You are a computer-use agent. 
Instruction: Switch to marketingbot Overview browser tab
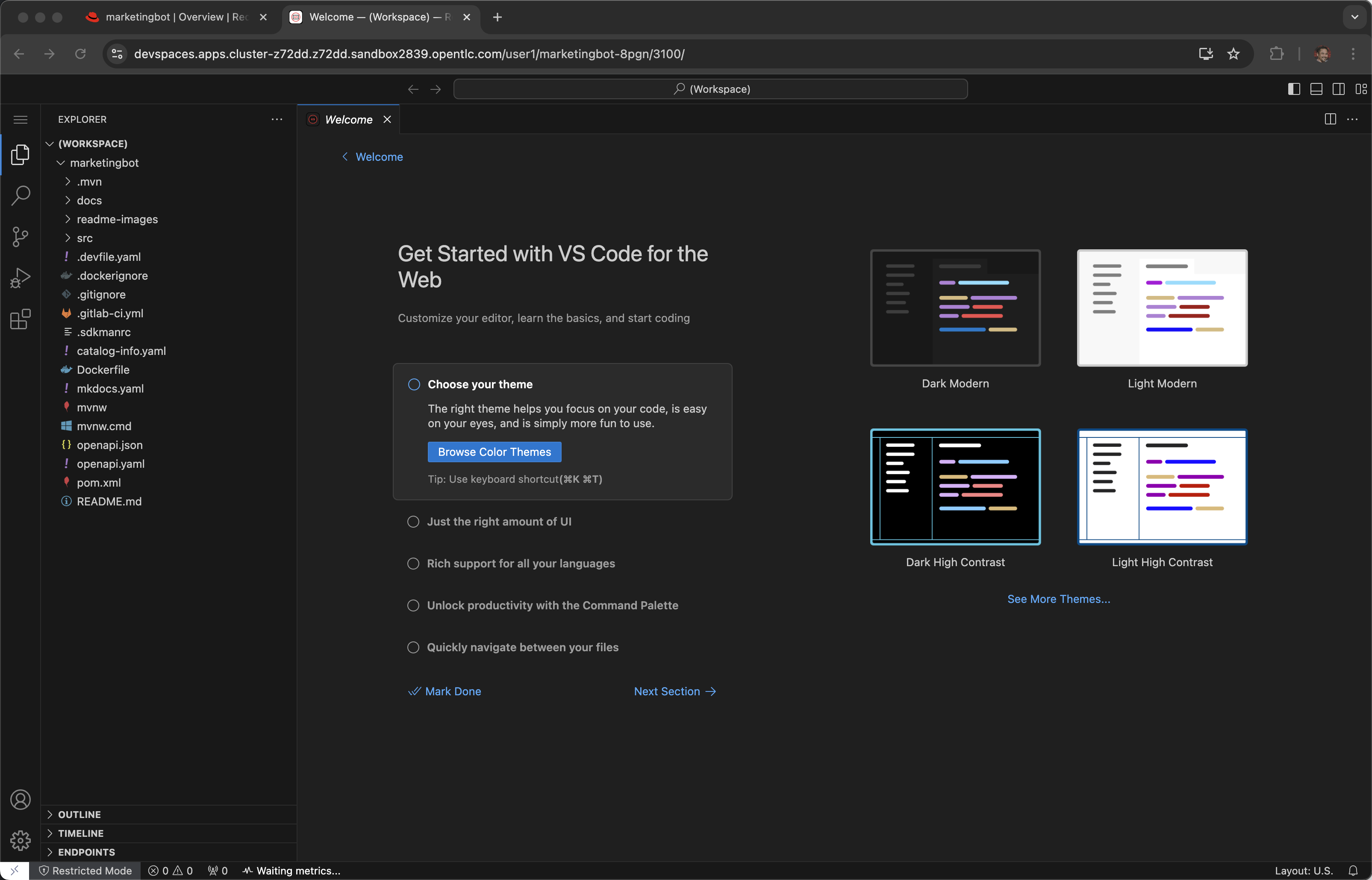coord(177,17)
